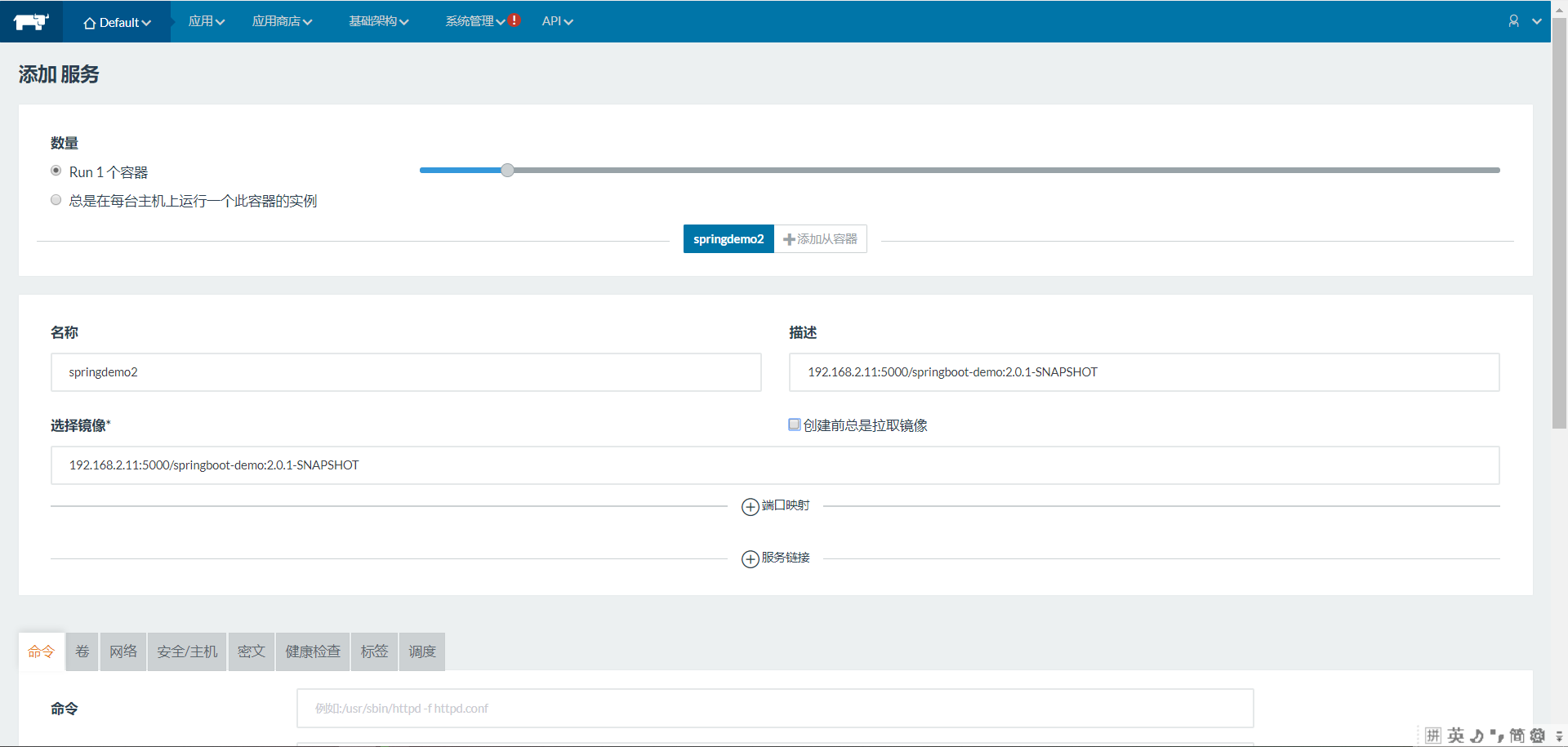
Task: Check the 创建前总是拉取镜像 checkbox
Action: pos(794,425)
